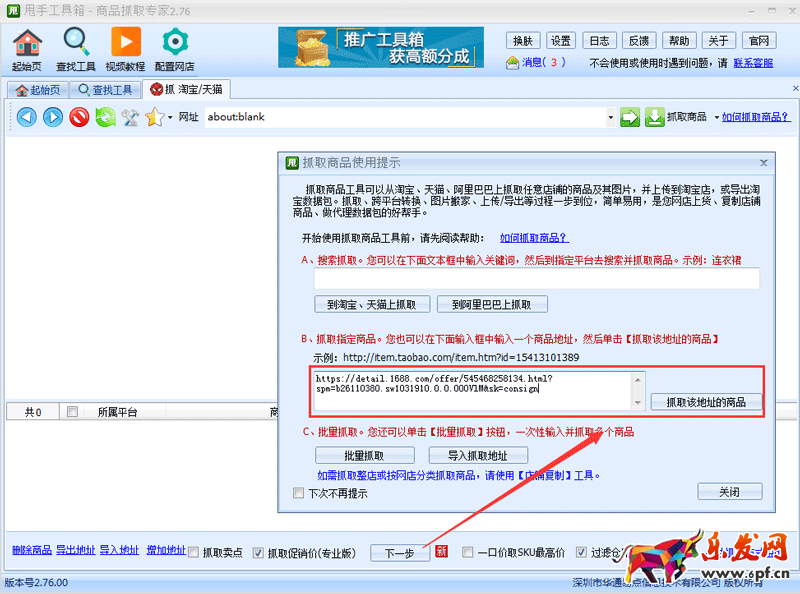Open the wrench and screwdriver tools icon
800x594 pixels.
coord(130,117)
